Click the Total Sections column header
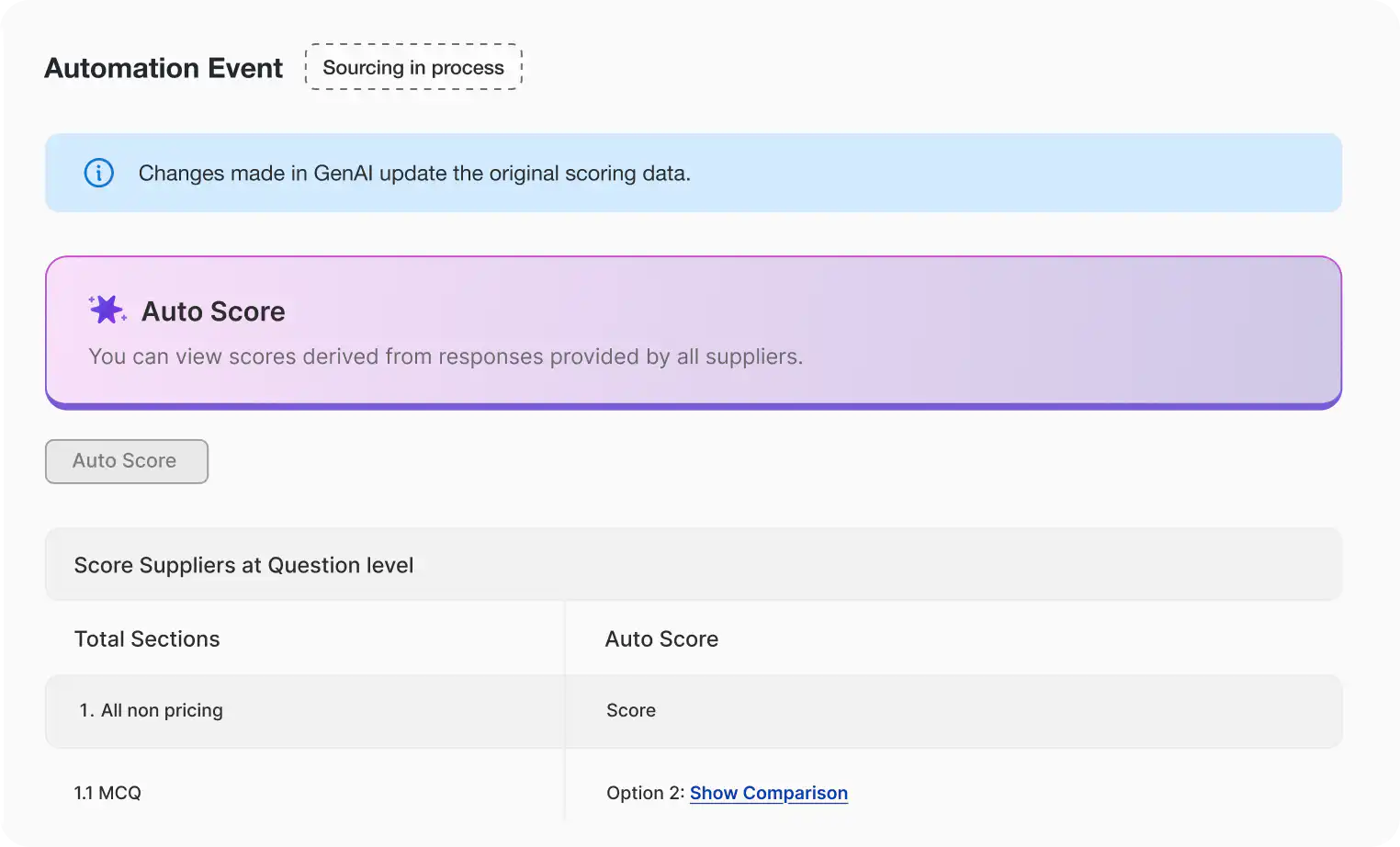This screenshot has height=847, width=1400. 147,639
